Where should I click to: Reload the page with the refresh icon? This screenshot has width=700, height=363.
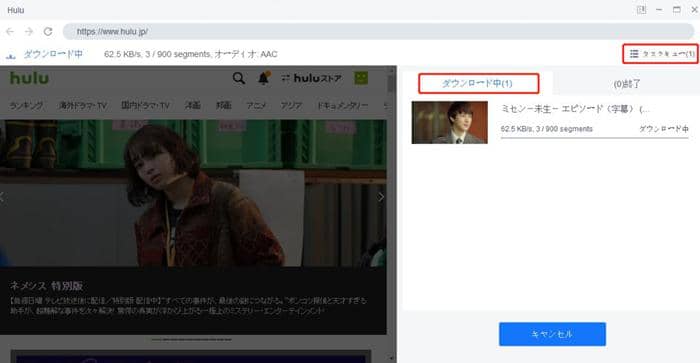click(x=48, y=32)
